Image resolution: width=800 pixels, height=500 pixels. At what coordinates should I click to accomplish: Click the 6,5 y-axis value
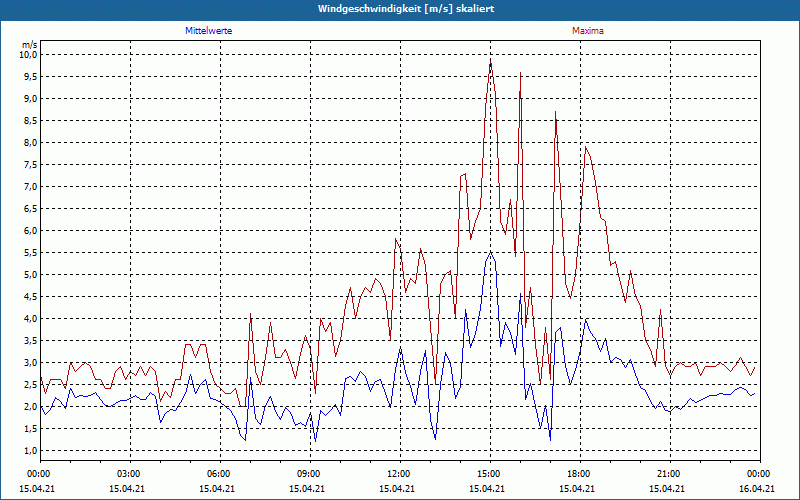click(31, 208)
